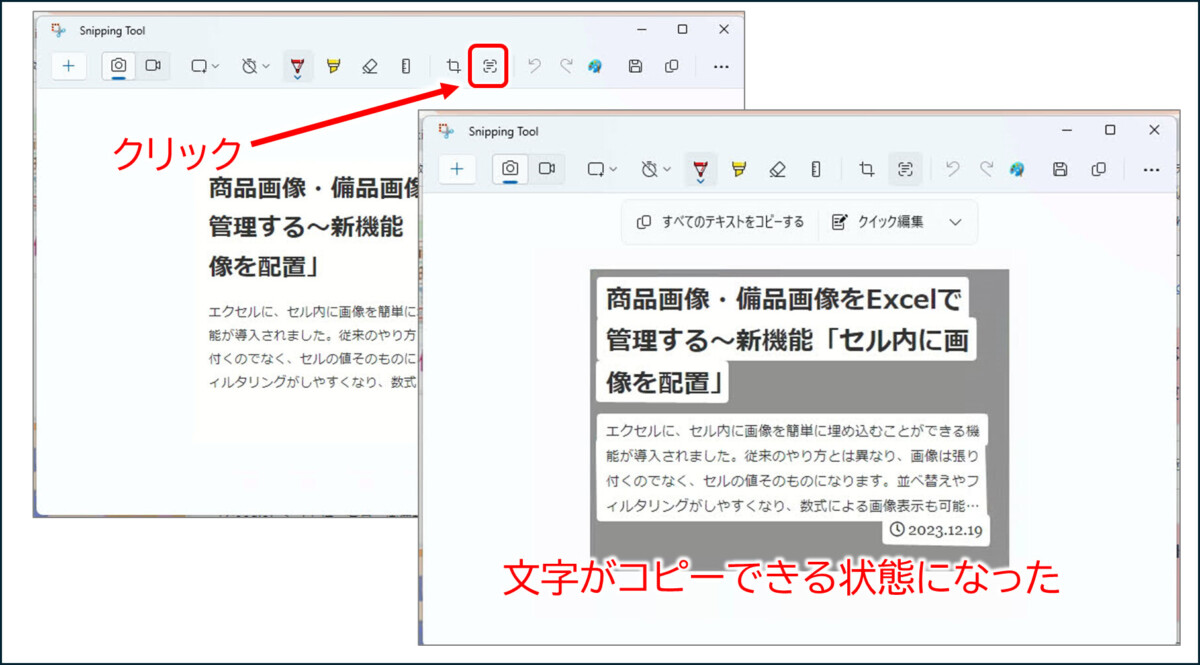Select camera Snip mode in front window
The height and width of the screenshot is (665, 1200).
pos(510,169)
